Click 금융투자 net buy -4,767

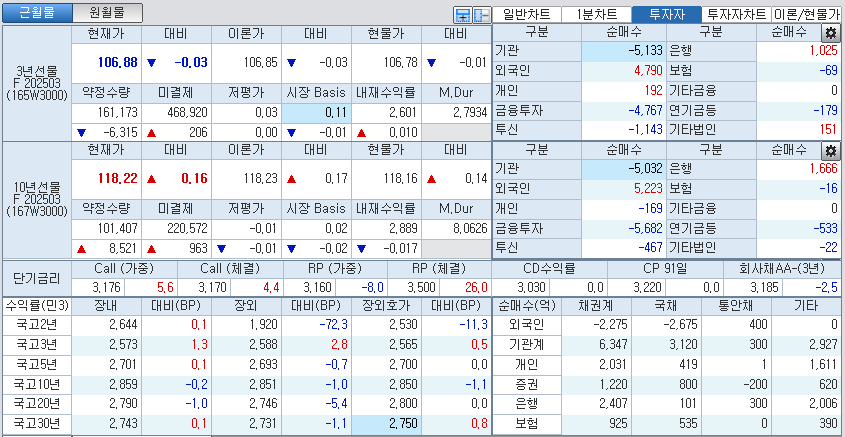point(645,110)
